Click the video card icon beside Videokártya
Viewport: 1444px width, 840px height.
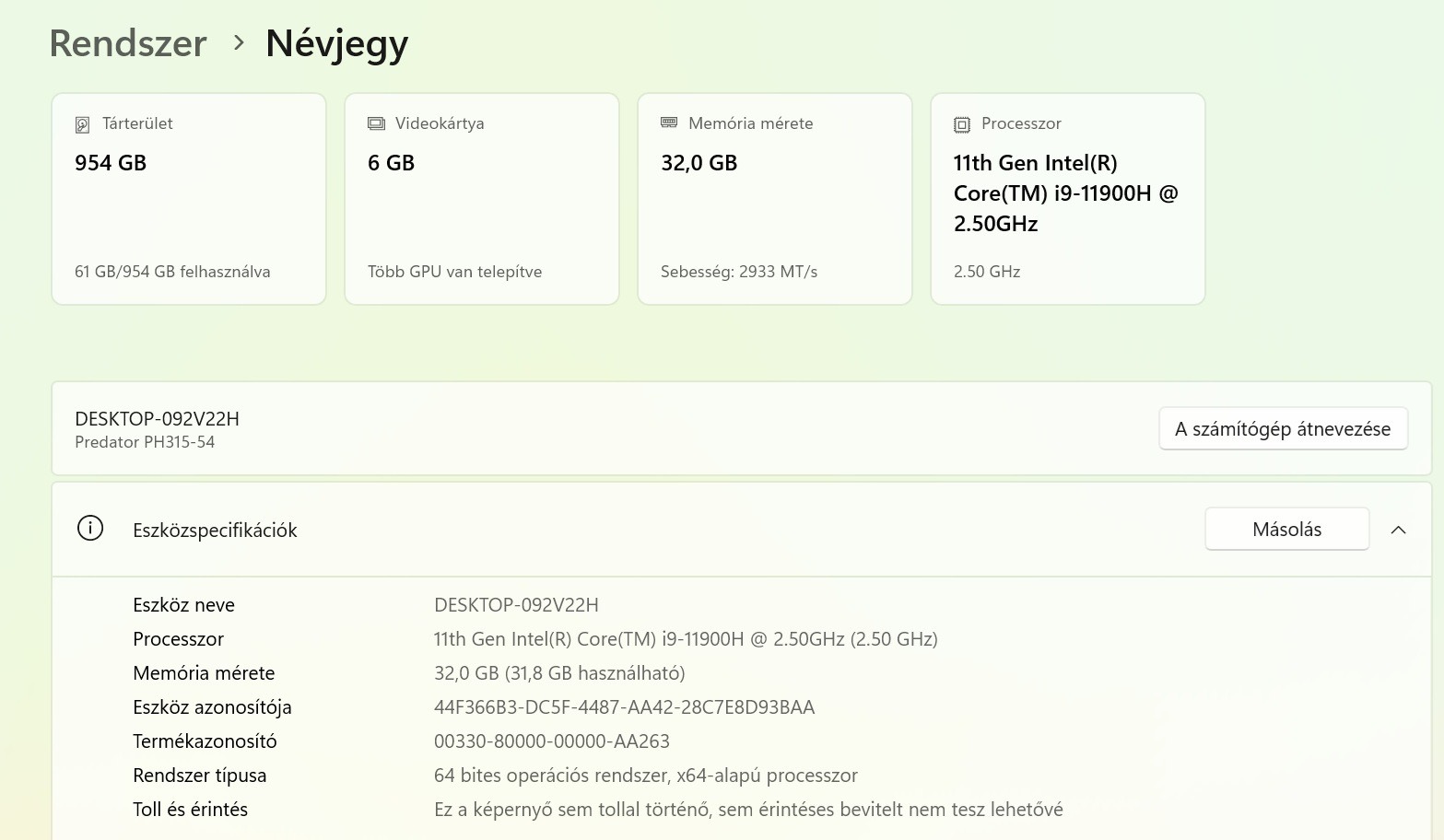[x=376, y=123]
